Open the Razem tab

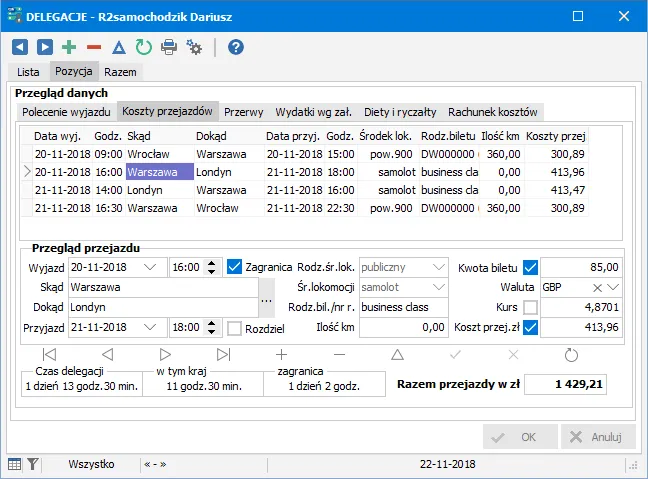121,72
